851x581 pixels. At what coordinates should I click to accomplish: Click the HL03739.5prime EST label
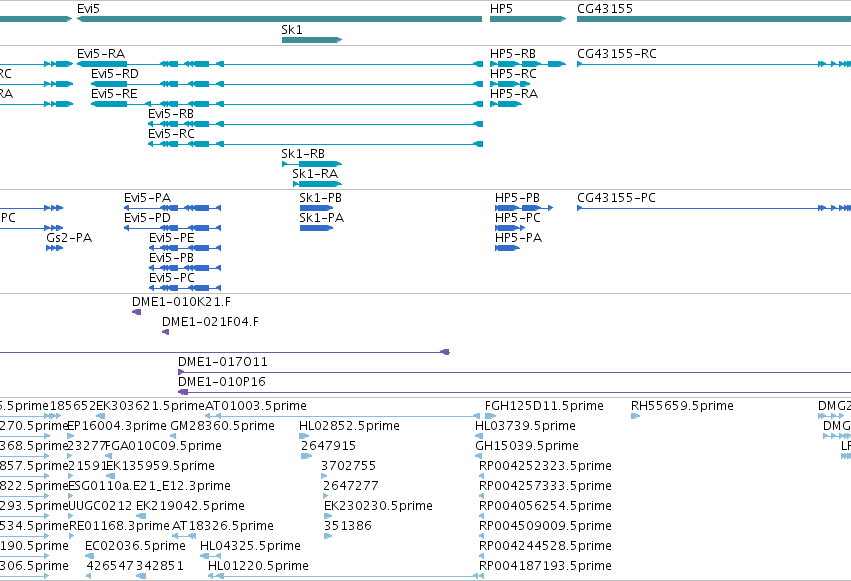click(525, 426)
